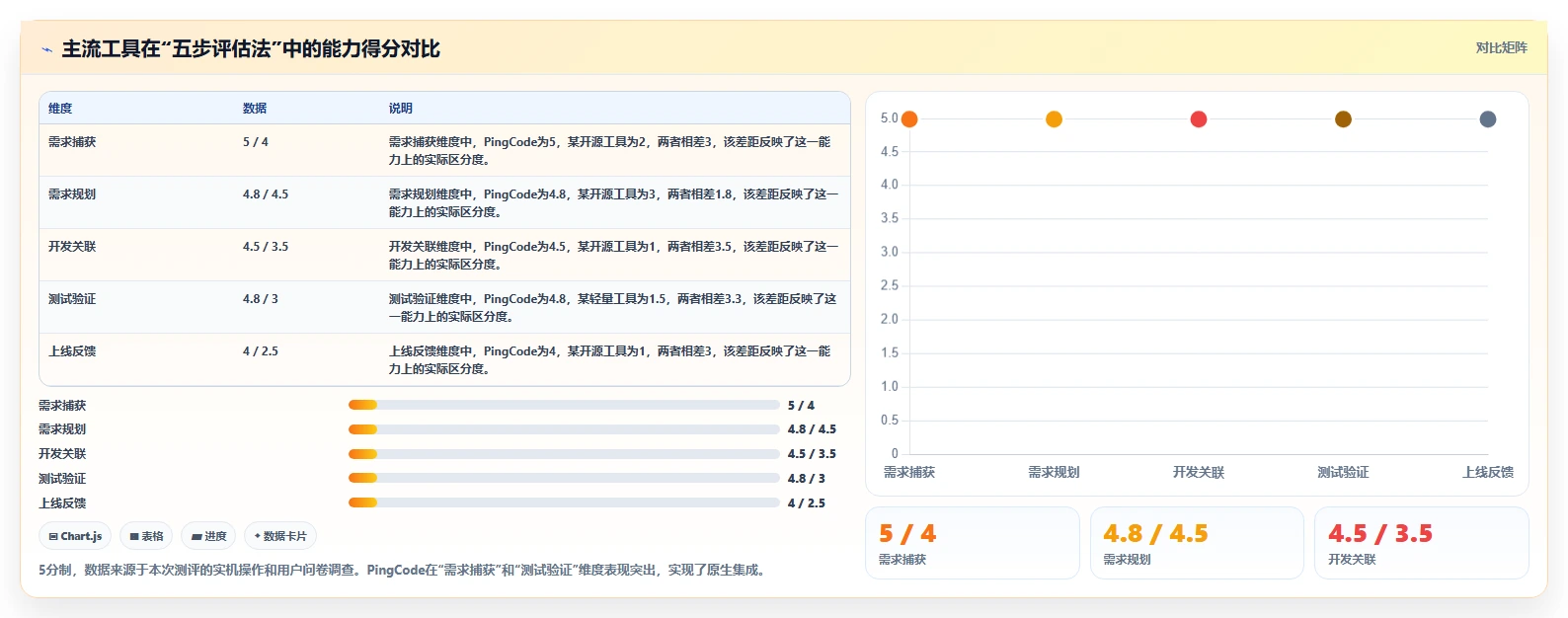
Task: Select the Chart.js chip
Action: pyautogui.click(x=75, y=536)
